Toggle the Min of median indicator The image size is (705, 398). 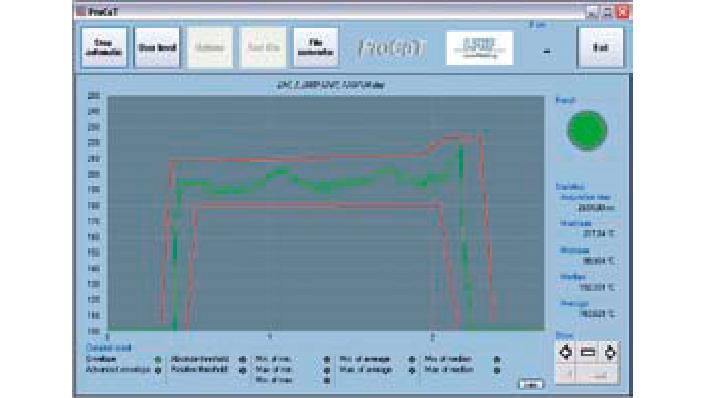[497, 359]
